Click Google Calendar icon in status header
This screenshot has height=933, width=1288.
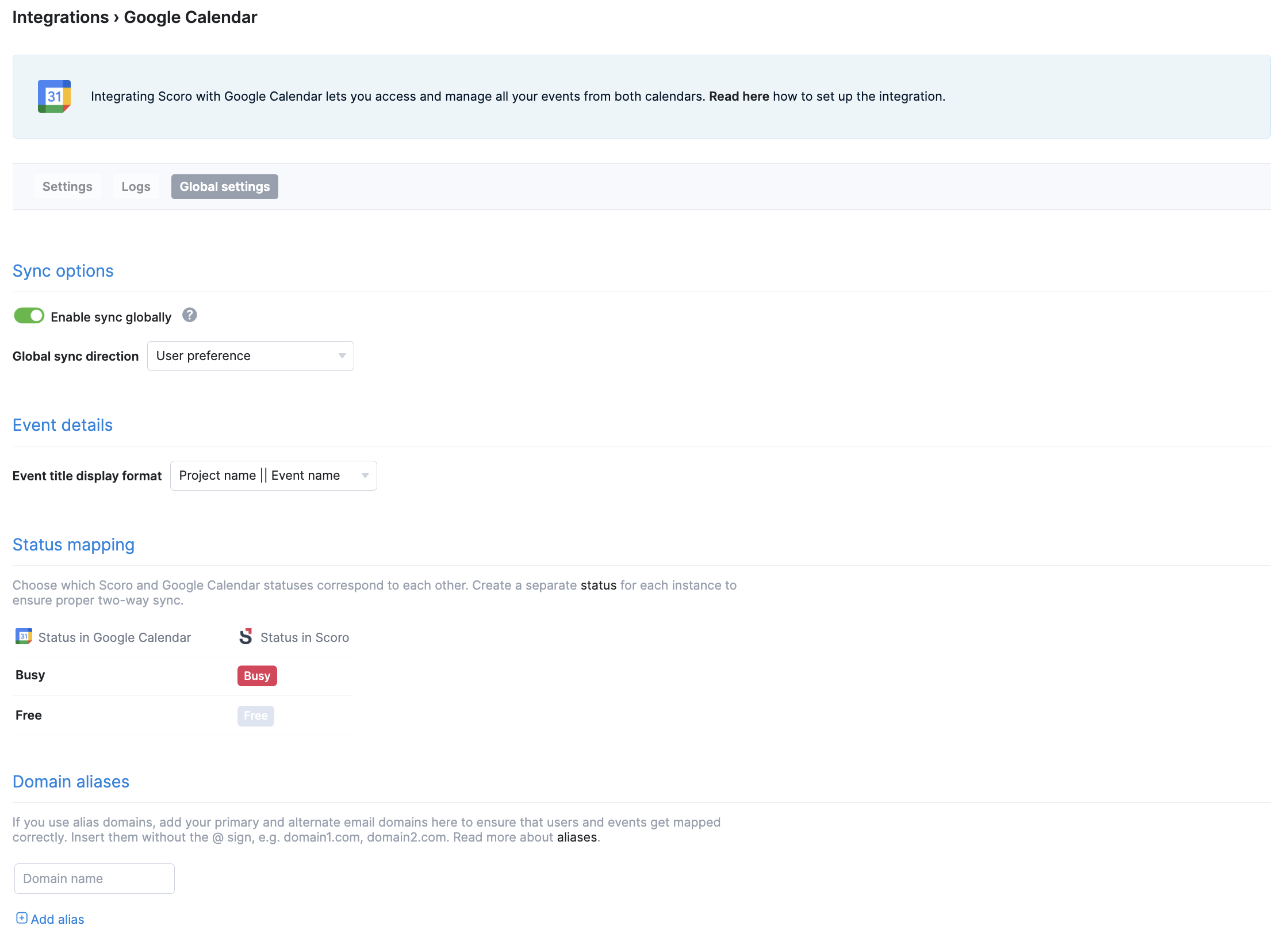pyautogui.click(x=24, y=636)
